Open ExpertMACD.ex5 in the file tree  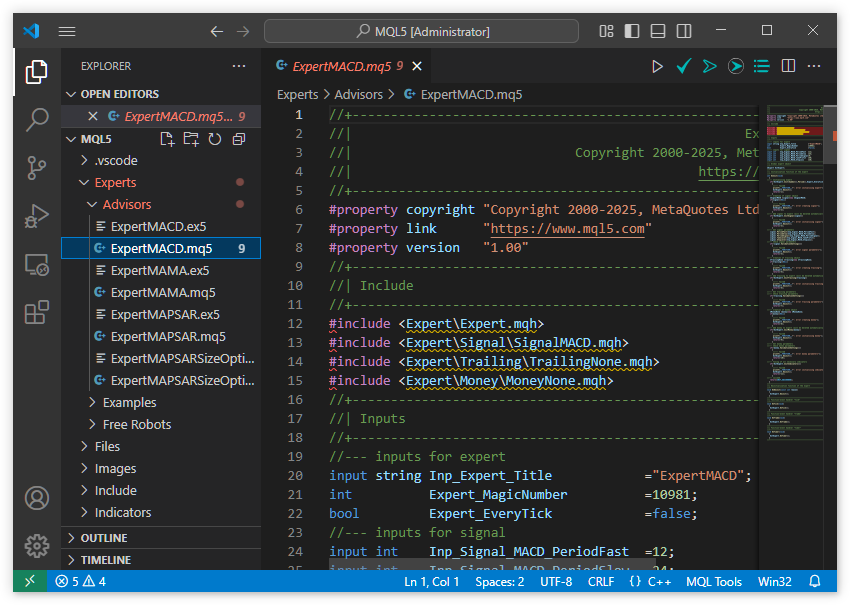point(161,227)
